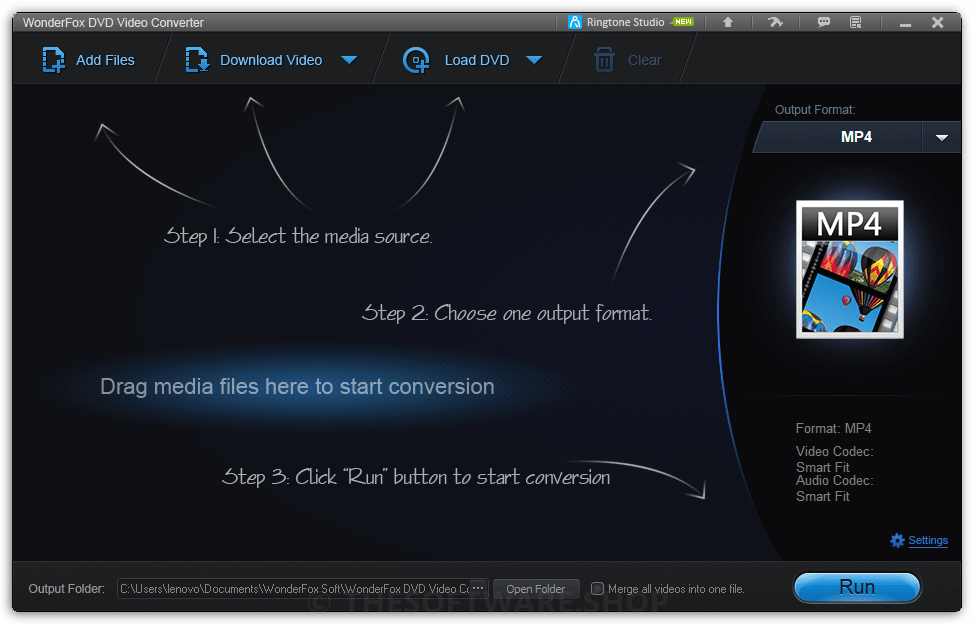The image size is (974, 624).
Task: Click the Clear label
Action: click(x=644, y=60)
